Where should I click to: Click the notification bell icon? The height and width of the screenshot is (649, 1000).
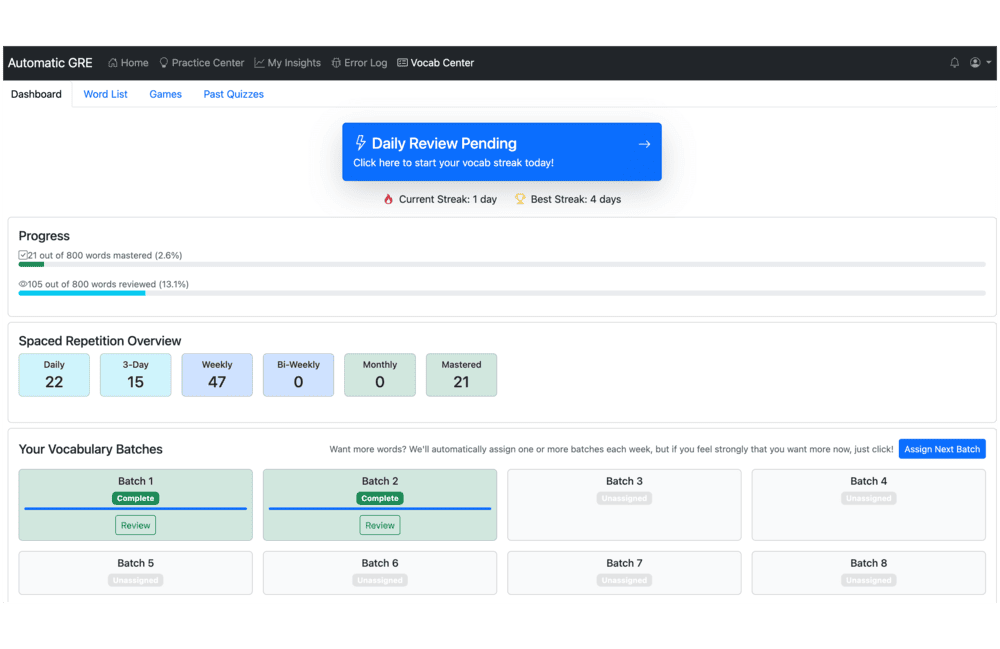(954, 63)
